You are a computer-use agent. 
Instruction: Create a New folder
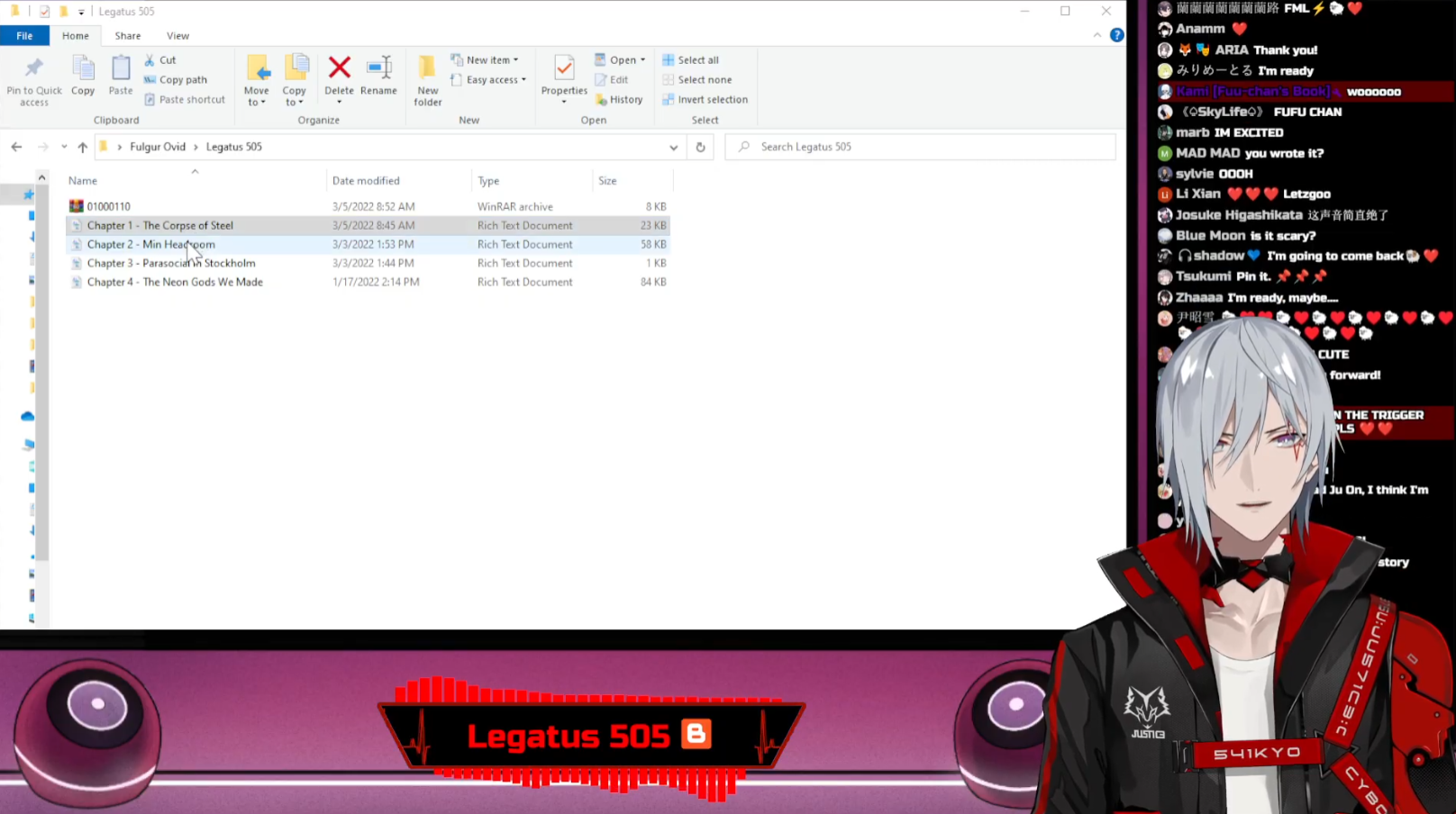click(428, 80)
